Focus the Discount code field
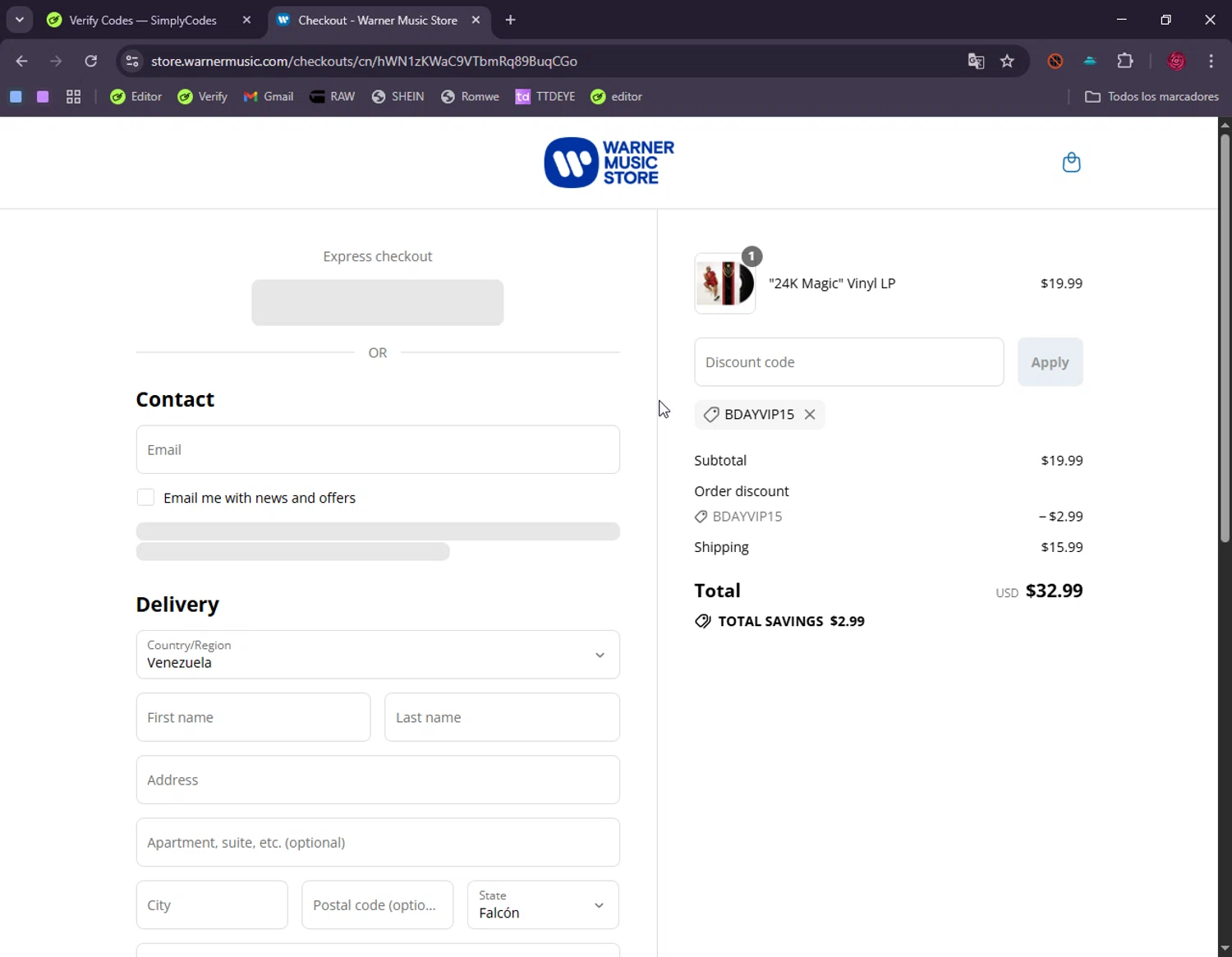This screenshot has width=1232, height=957. click(x=848, y=362)
